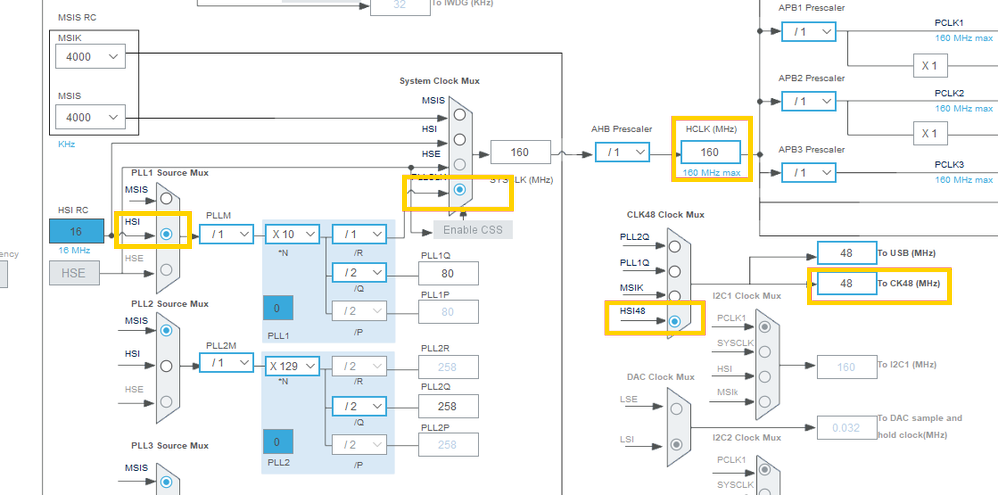Select PLLCLK radio in System Clock Mux
998x495 pixels.
pyautogui.click(x=460, y=190)
